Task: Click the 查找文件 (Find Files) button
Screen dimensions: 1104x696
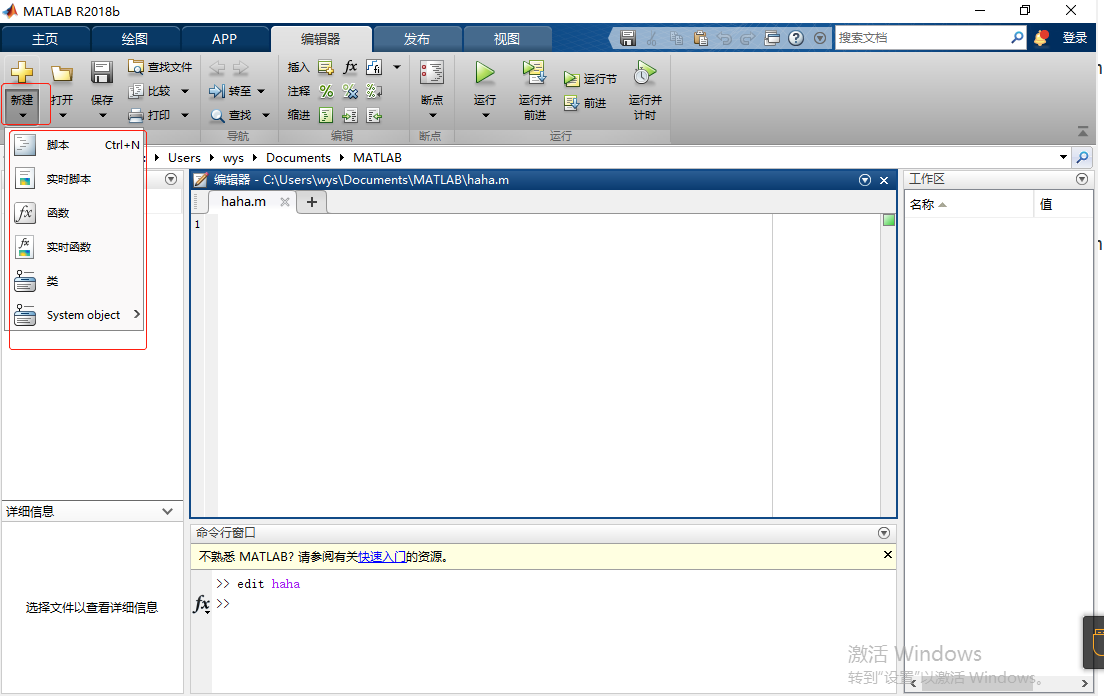Action: [x=160, y=67]
